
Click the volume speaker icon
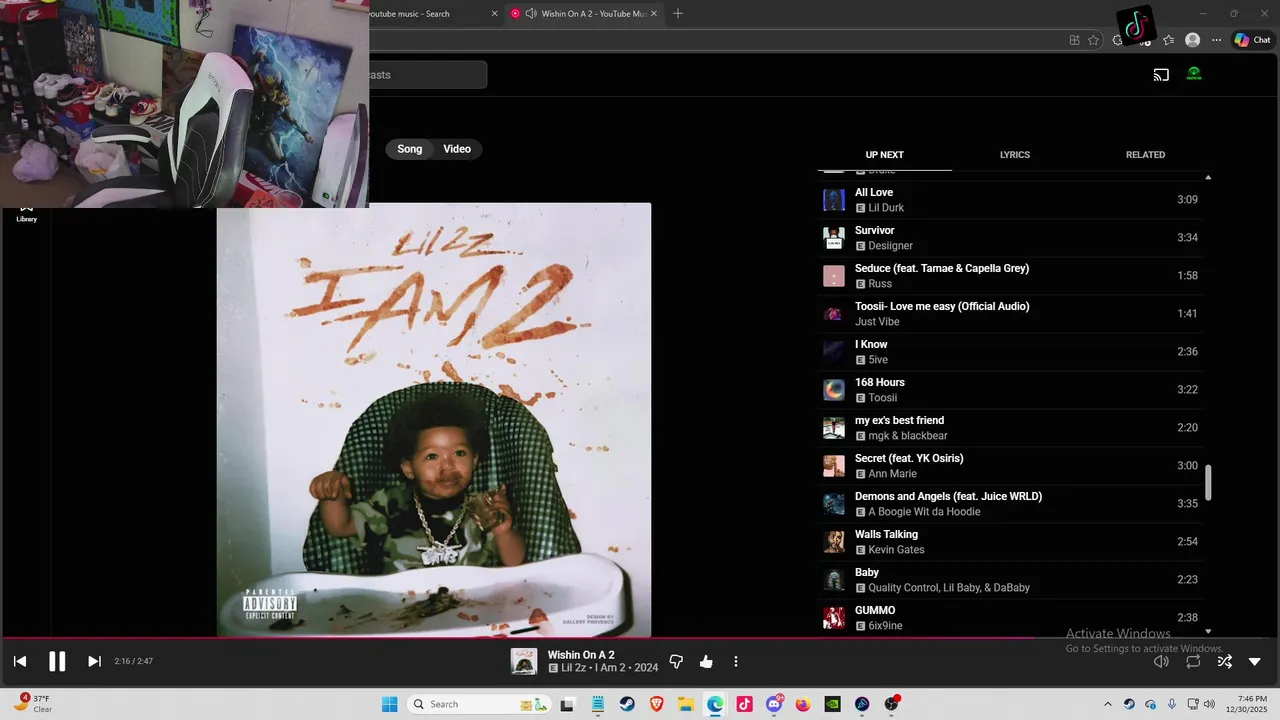[1161, 661]
